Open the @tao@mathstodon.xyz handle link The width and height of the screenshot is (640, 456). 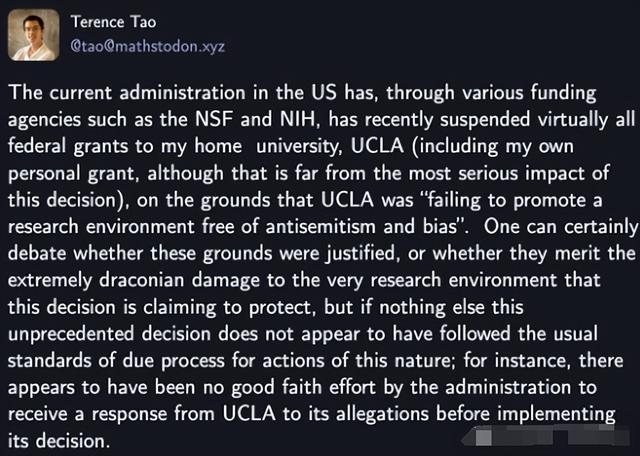[x=147, y=46]
